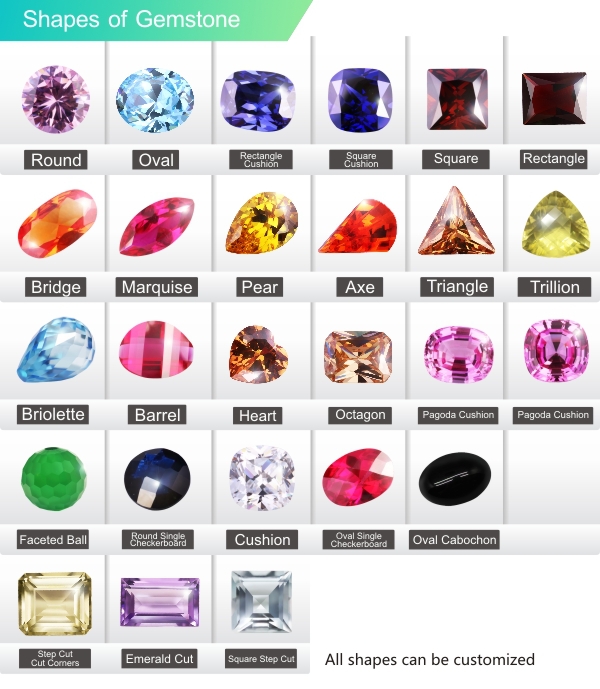Click the brown Triangle gemstone
This screenshot has height=689, width=600.
[456, 221]
